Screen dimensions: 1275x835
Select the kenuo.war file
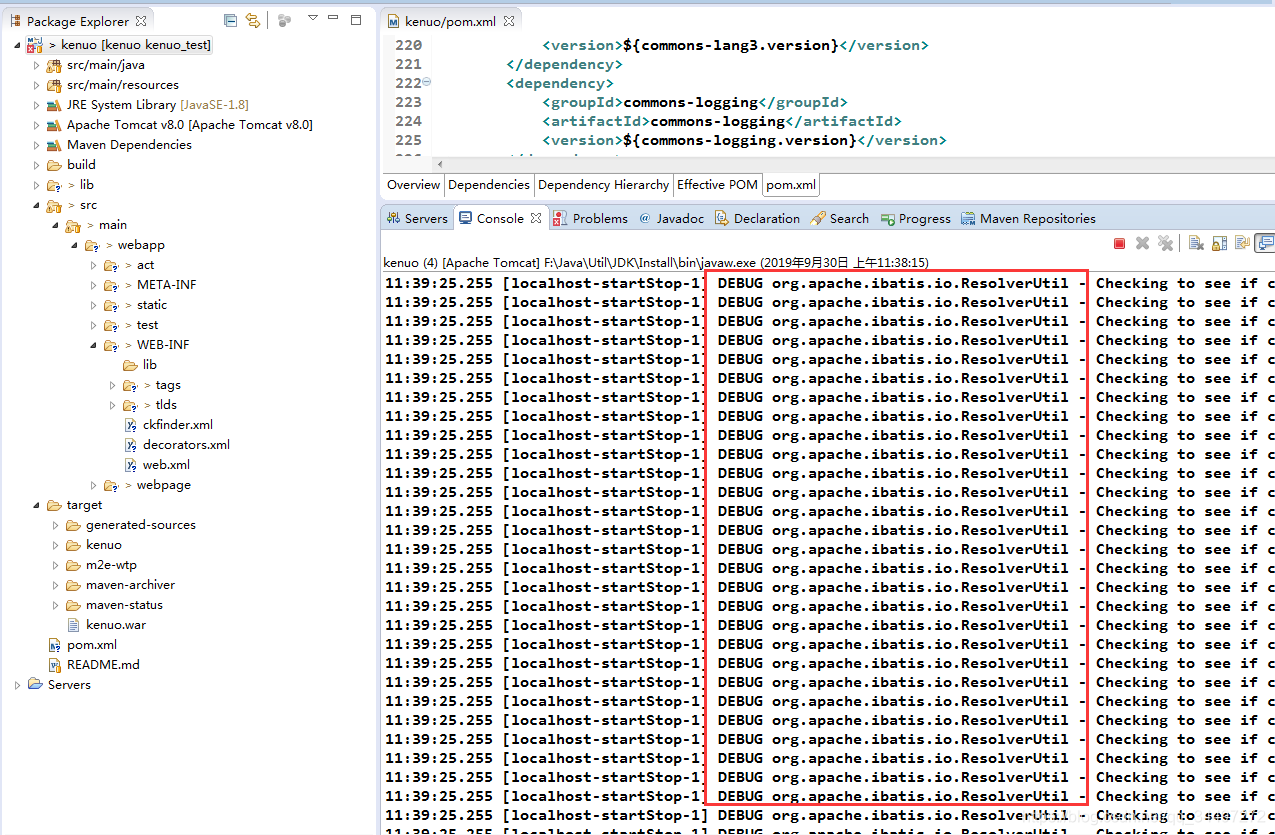tap(116, 625)
